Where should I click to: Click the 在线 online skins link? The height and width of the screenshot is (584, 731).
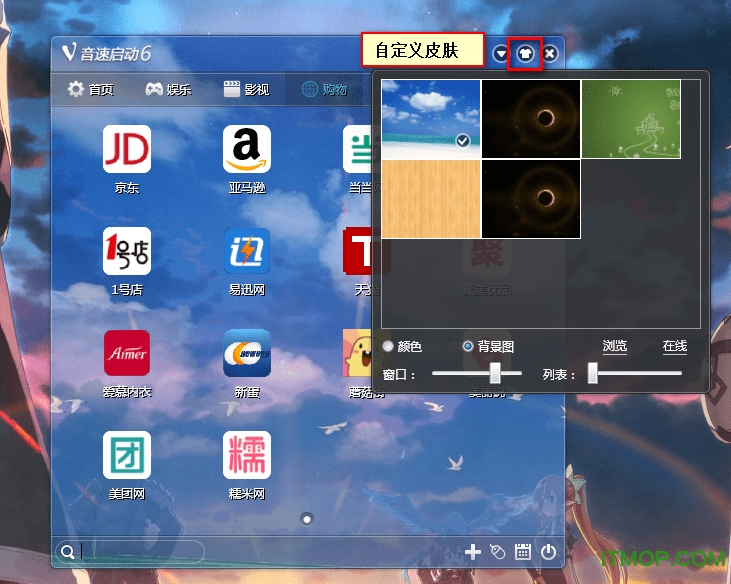(675, 346)
